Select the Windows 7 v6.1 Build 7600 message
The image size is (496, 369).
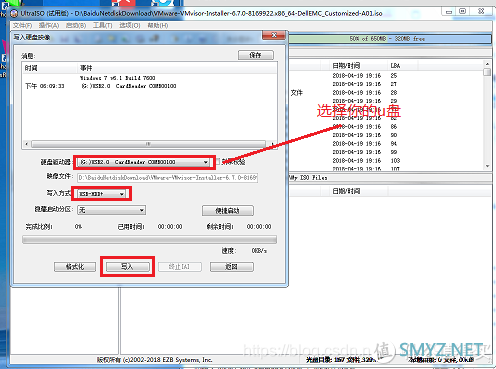click(118, 78)
